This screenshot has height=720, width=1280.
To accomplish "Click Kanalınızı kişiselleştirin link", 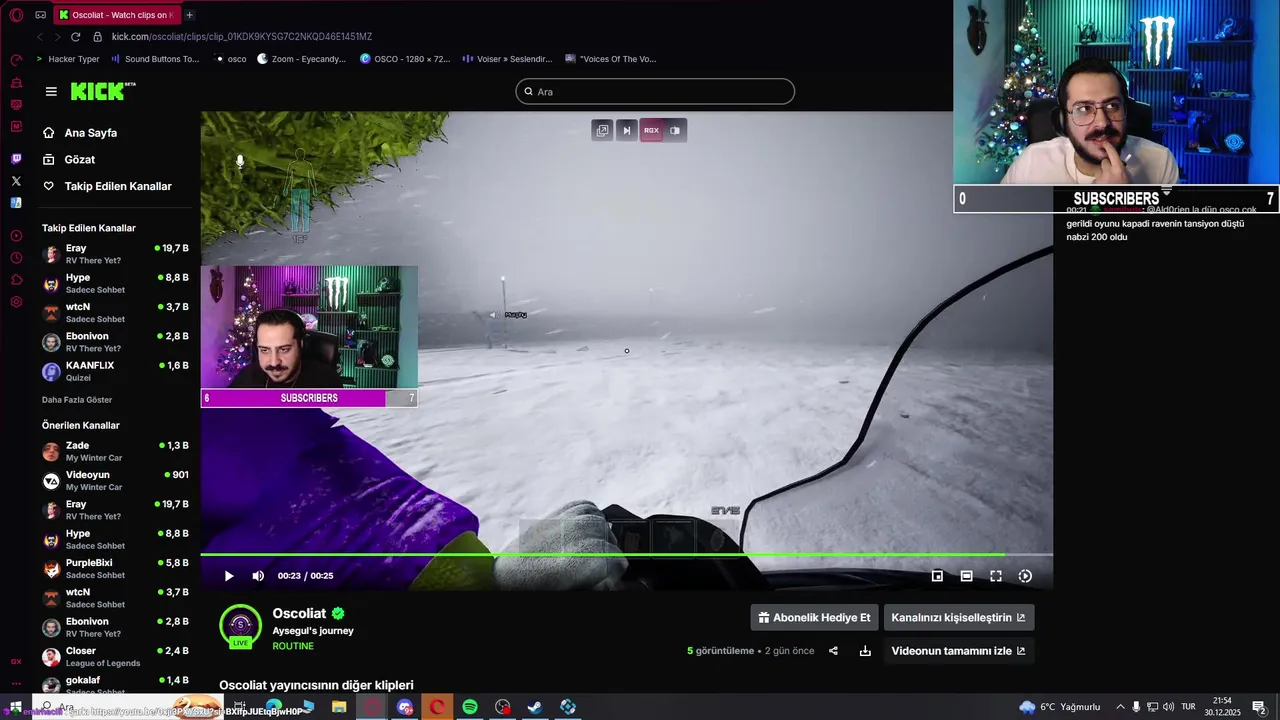I will point(958,617).
